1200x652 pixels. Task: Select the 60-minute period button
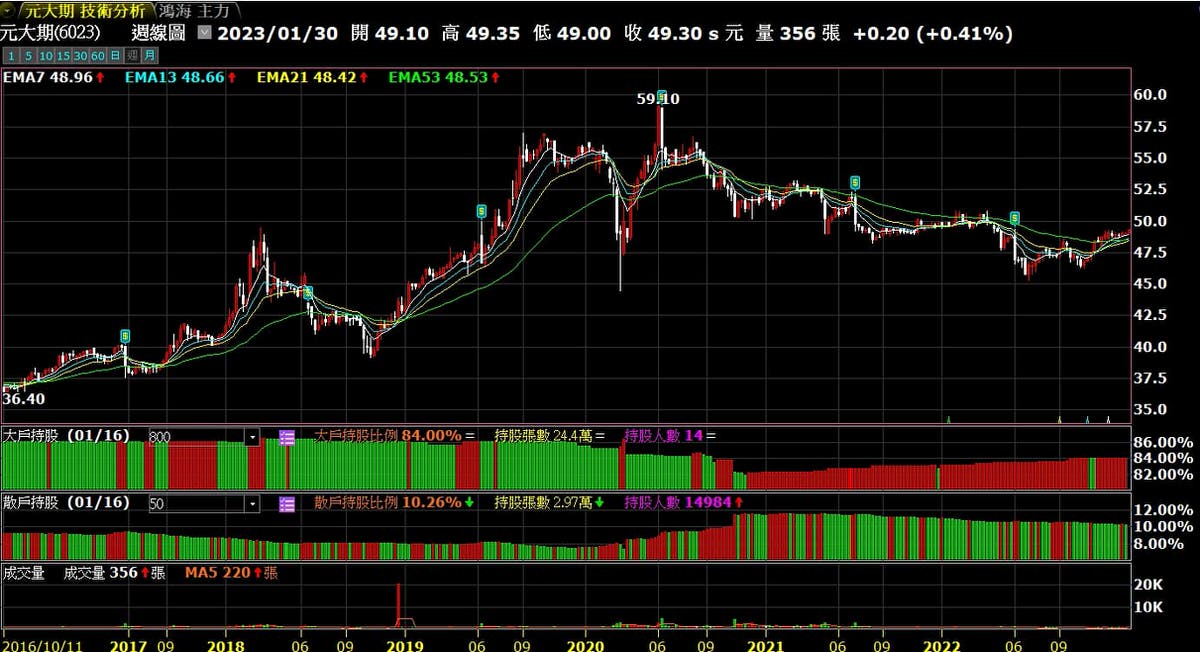(x=98, y=55)
